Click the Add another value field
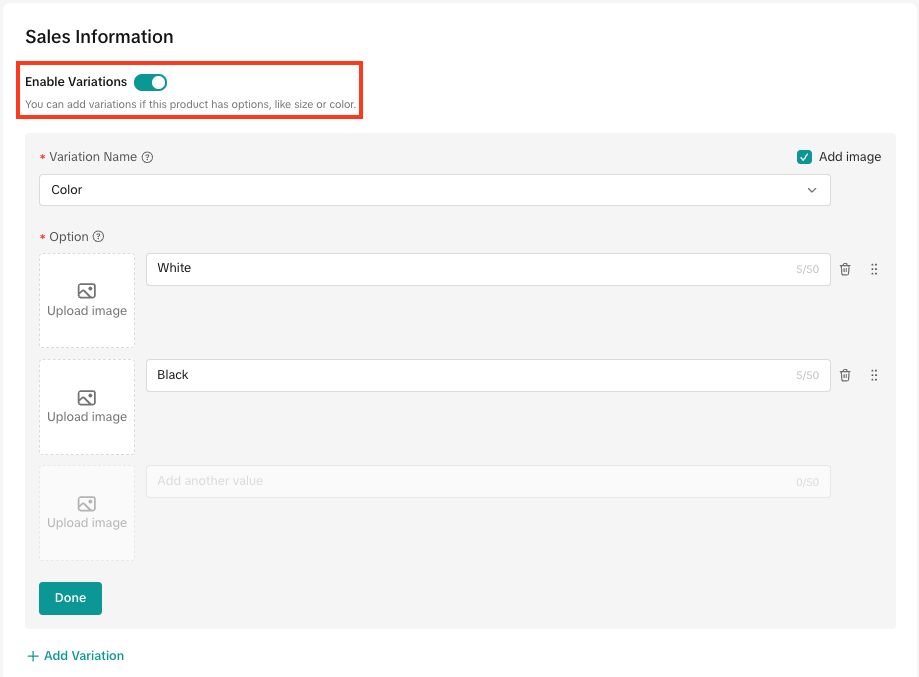 click(470, 481)
